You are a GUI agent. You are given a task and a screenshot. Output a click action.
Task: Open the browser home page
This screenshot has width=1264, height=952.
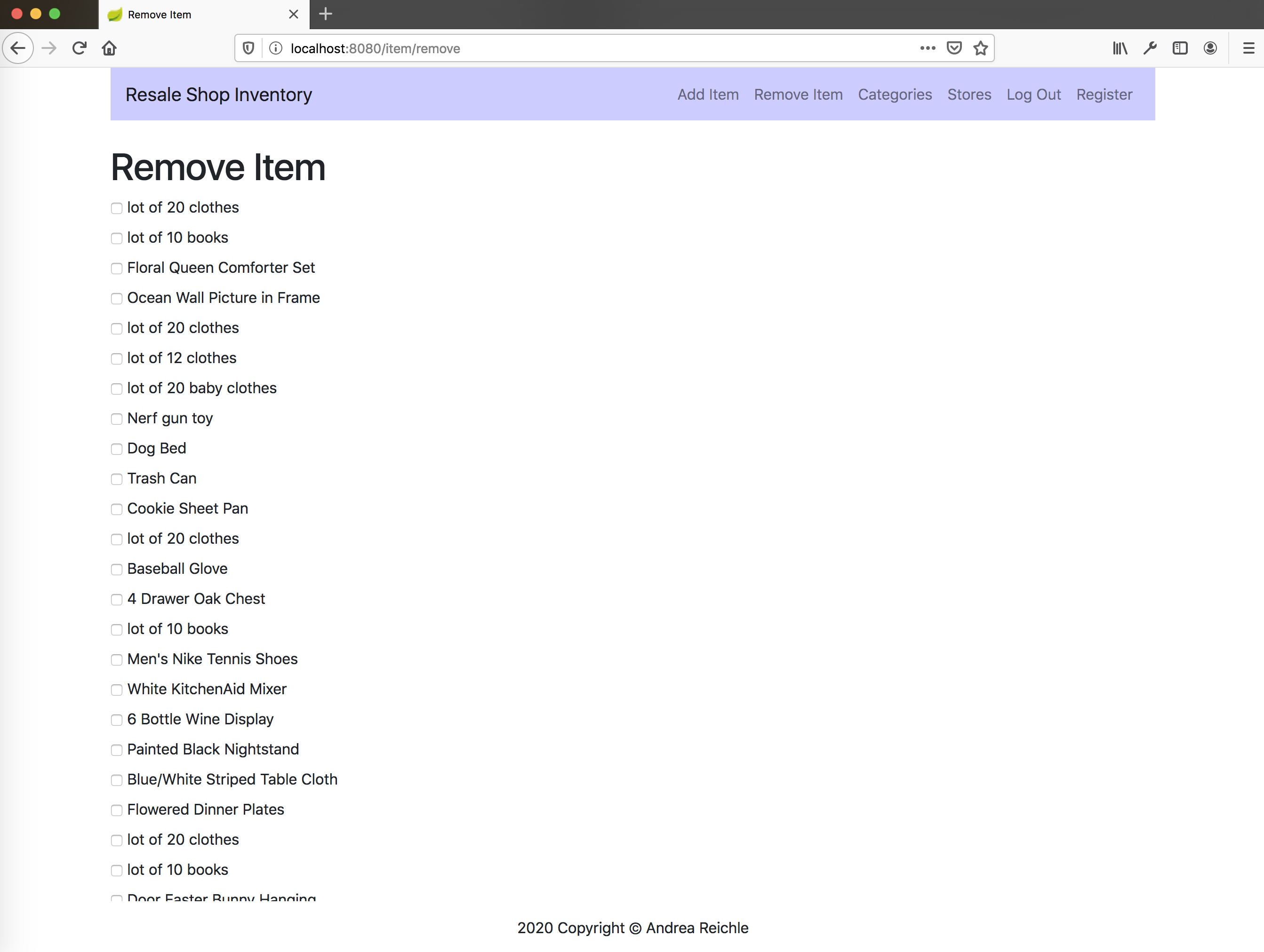click(109, 48)
